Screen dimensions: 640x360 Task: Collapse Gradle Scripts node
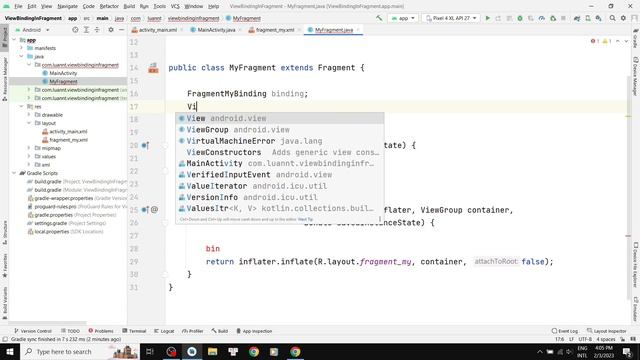[x=15, y=173]
